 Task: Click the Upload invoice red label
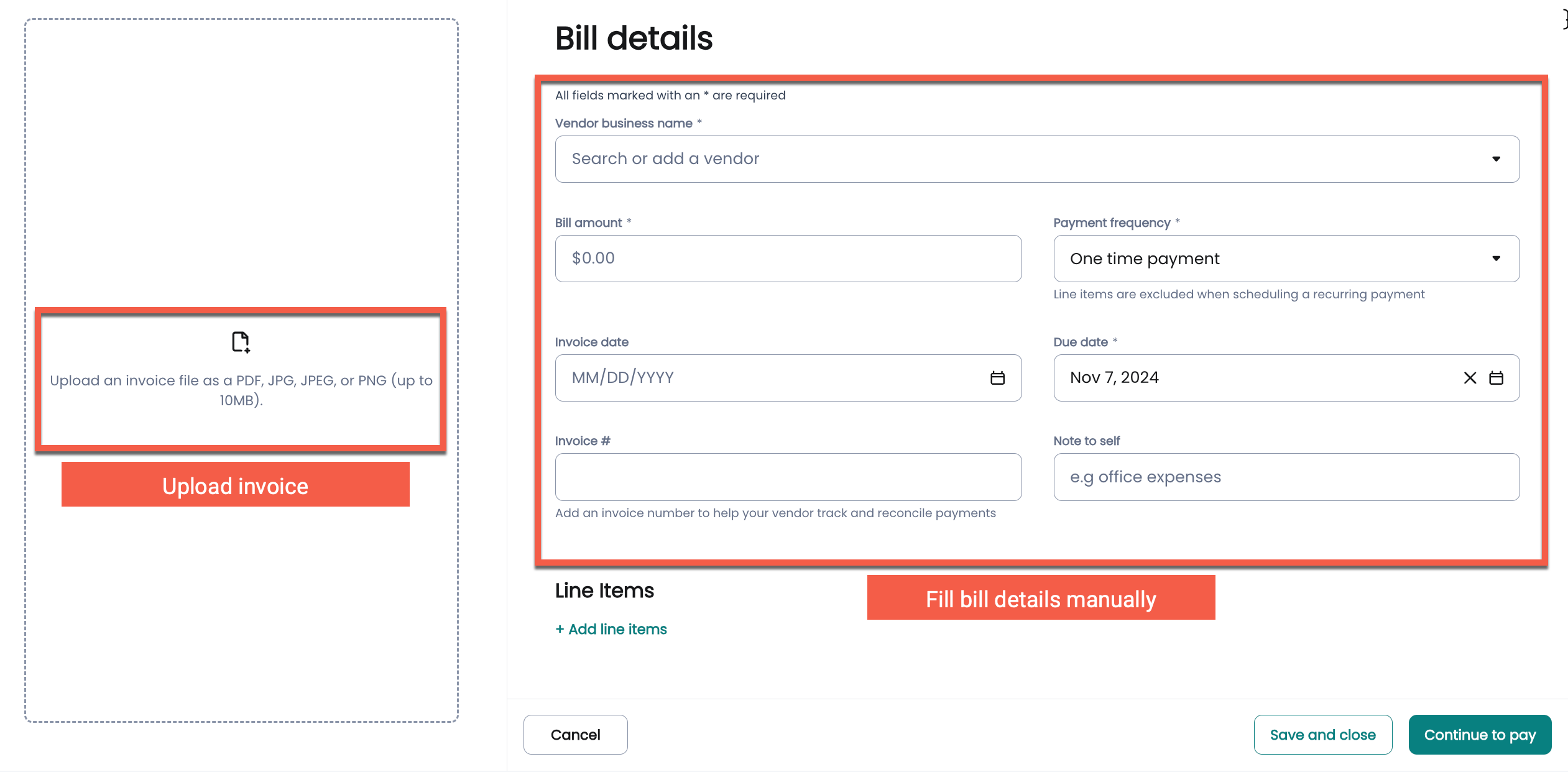pyautogui.click(x=235, y=485)
